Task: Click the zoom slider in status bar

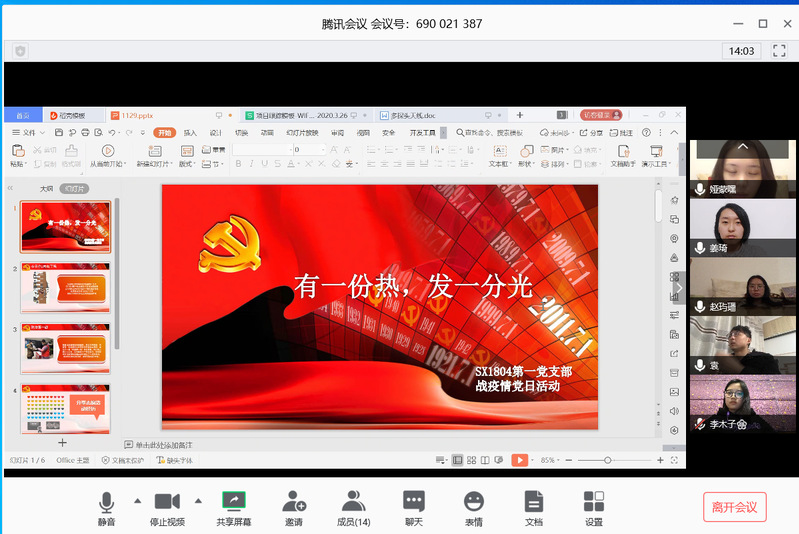Action: click(x=608, y=460)
